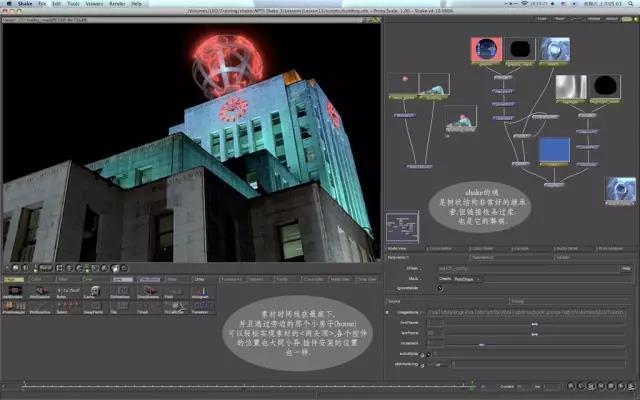Toggle the small indicator left of imageName

pos(387,313)
